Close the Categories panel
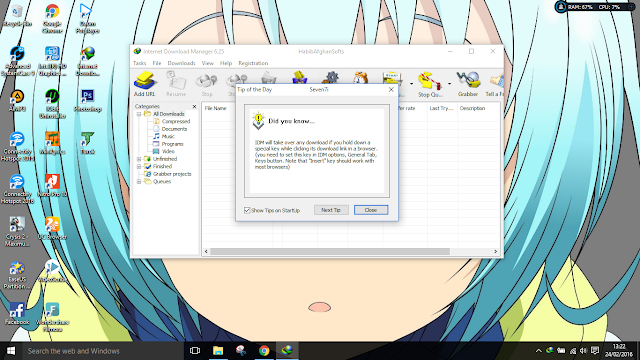Image resolution: width=640 pixels, height=360 pixels. tap(194, 107)
